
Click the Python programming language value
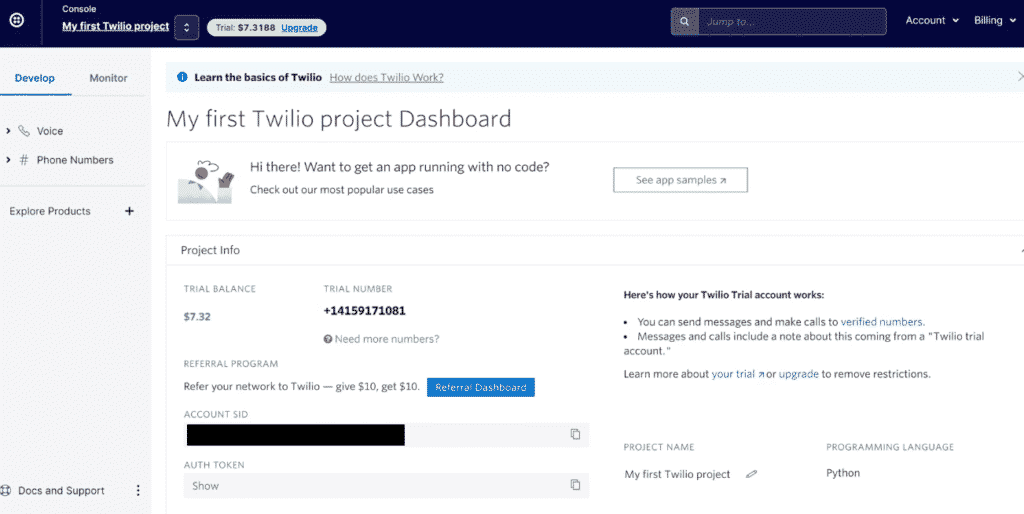pyautogui.click(x=843, y=473)
